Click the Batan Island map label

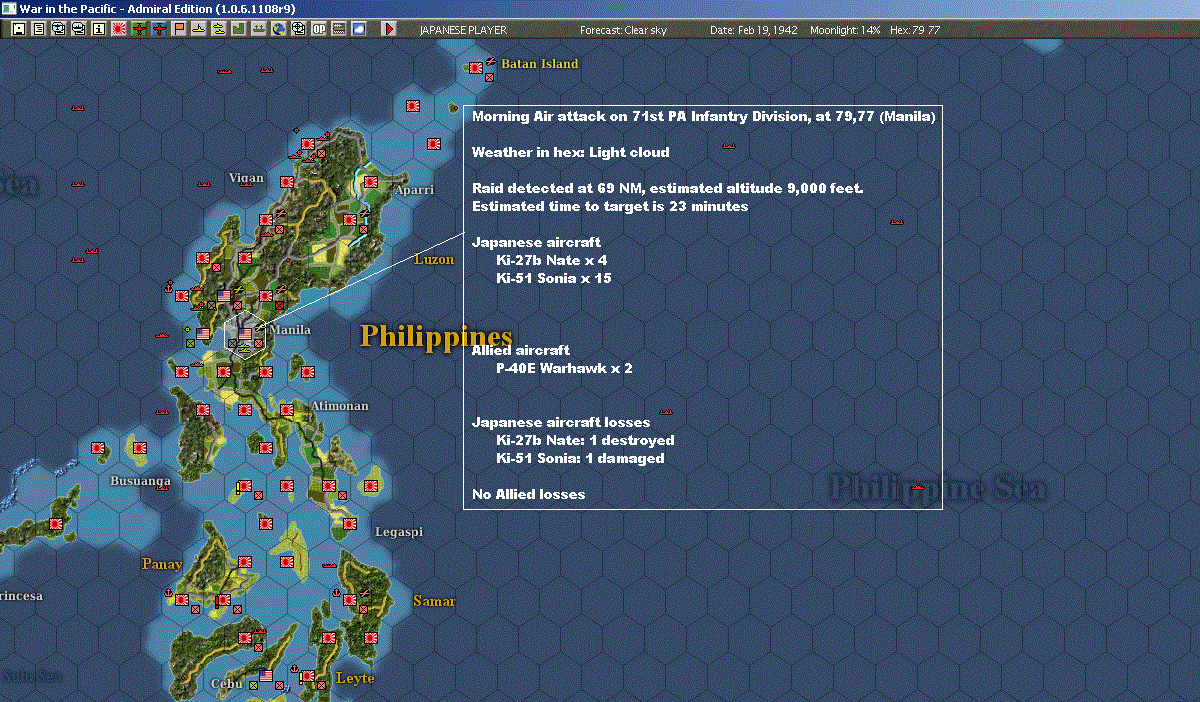pyautogui.click(x=540, y=63)
